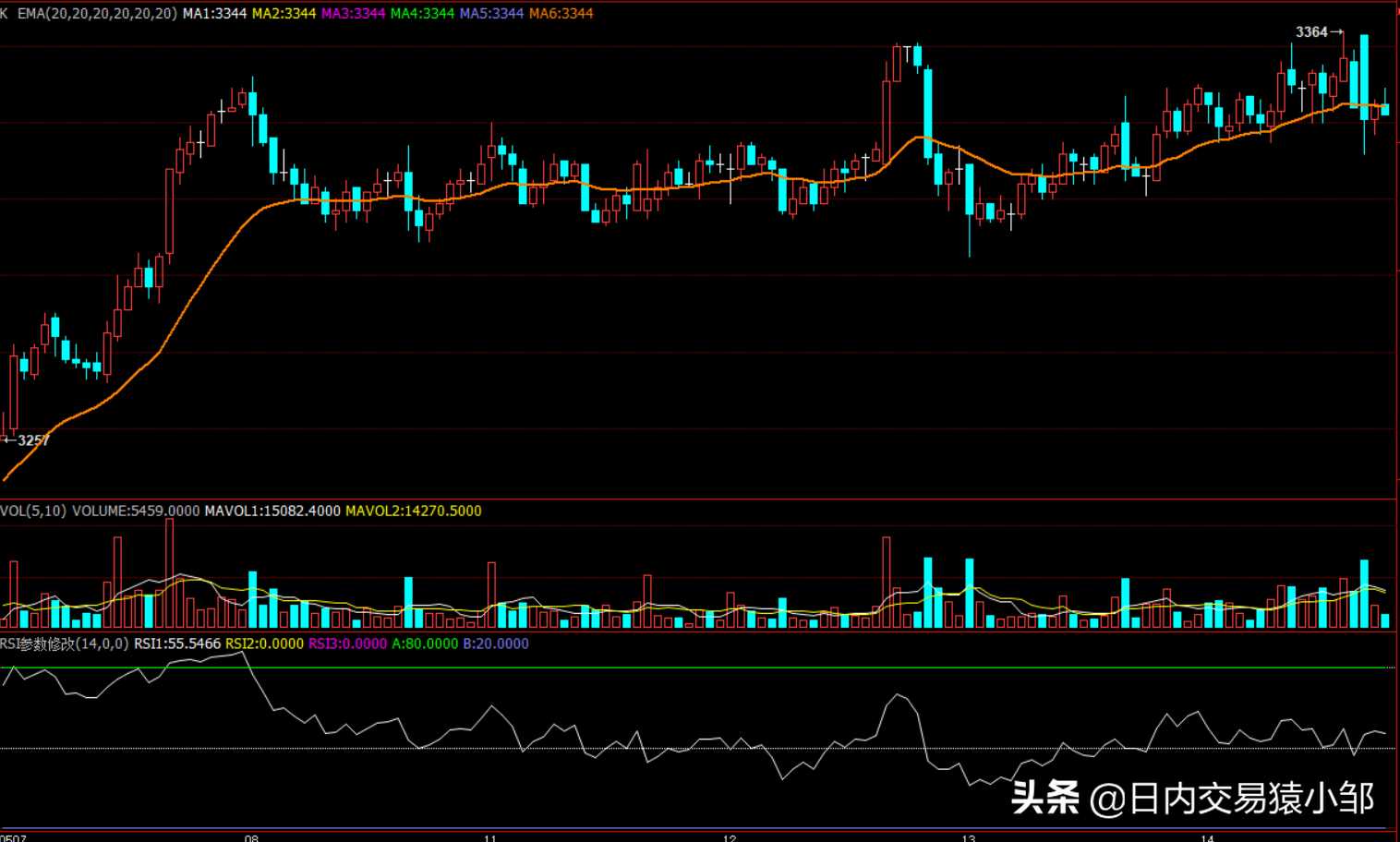Viewport: 1400px width, 842px height.
Task: Click the 11 date axis label
Action: point(490,838)
